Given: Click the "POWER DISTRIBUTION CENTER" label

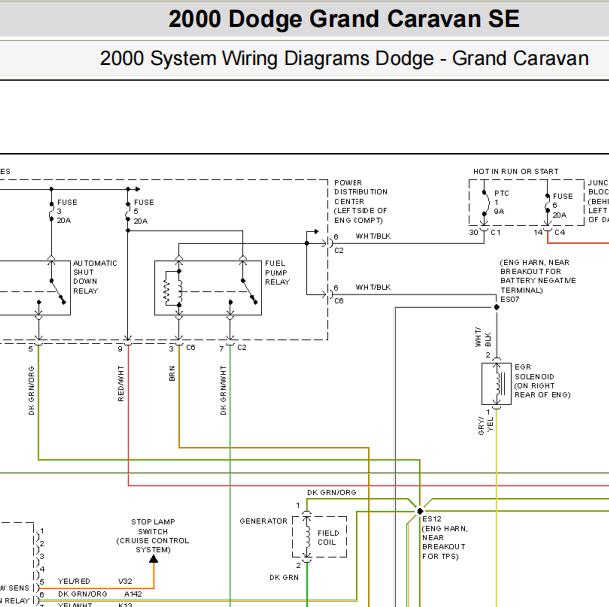Looking at the screenshot, I should [360, 192].
